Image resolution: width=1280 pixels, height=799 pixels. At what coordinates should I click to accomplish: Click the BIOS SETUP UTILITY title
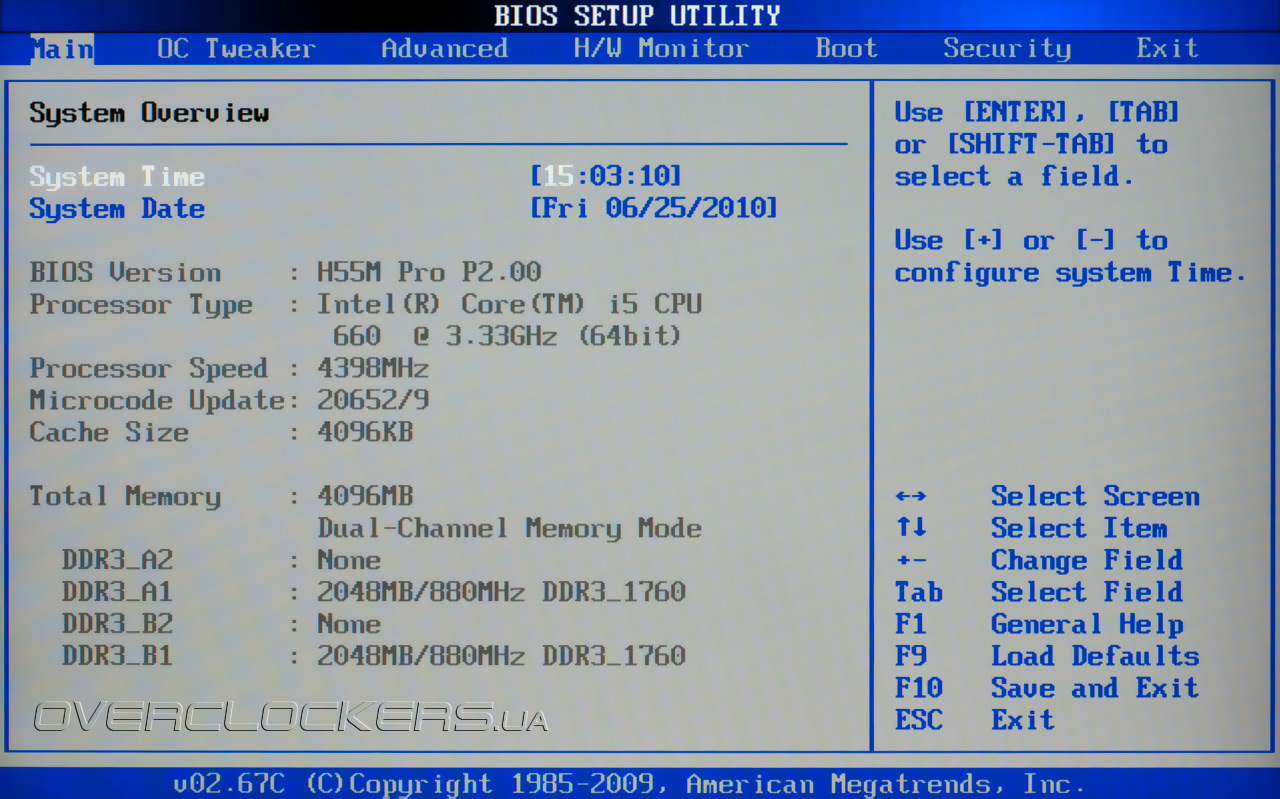click(637, 16)
